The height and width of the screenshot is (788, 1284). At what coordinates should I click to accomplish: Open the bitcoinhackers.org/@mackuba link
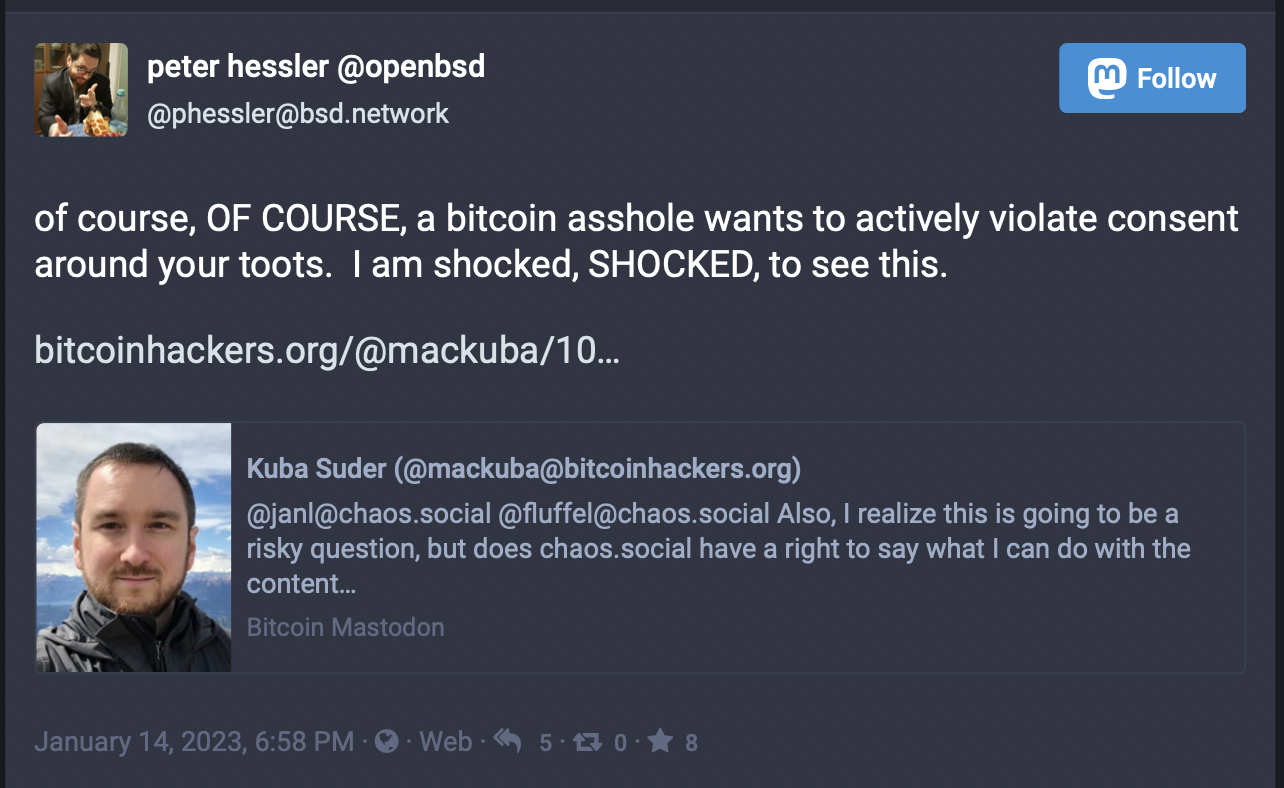pyautogui.click(x=327, y=350)
